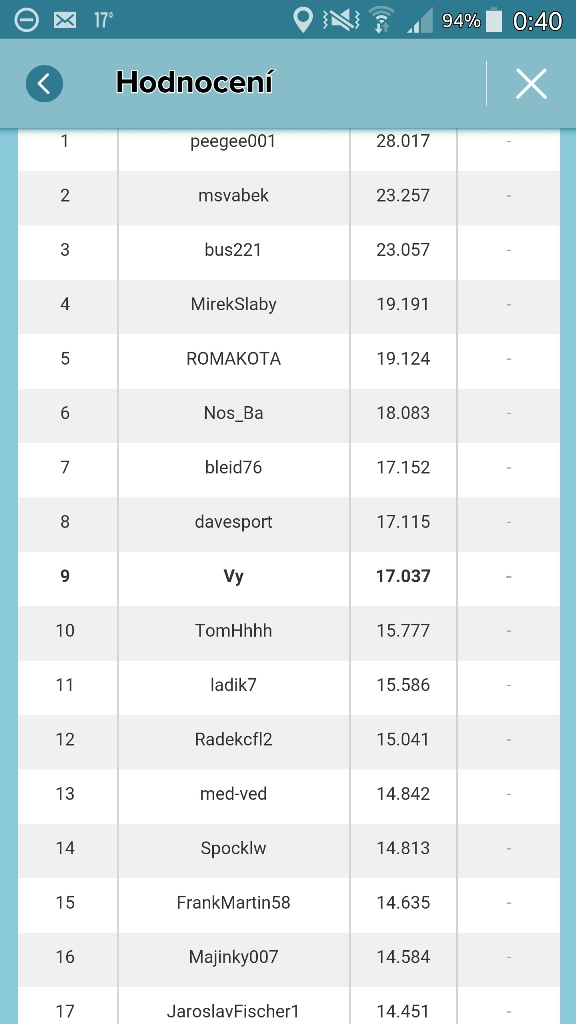This screenshot has width=576, height=1024.
Task: Tap score 17.037 in your row
Action: [x=403, y=576]
